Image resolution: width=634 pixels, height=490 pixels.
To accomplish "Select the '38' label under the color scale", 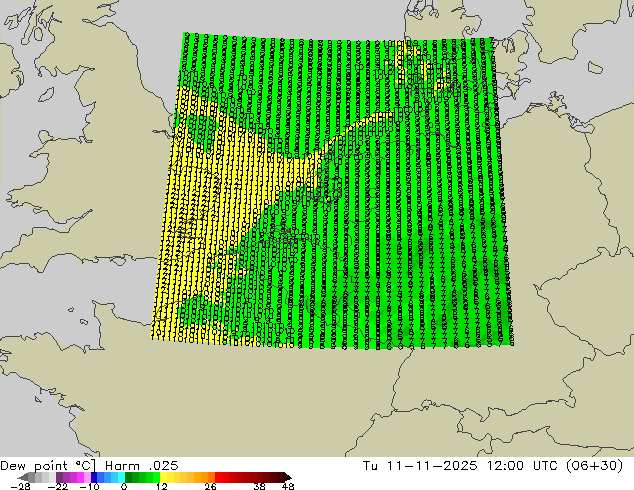I will (x=259, y=486).
